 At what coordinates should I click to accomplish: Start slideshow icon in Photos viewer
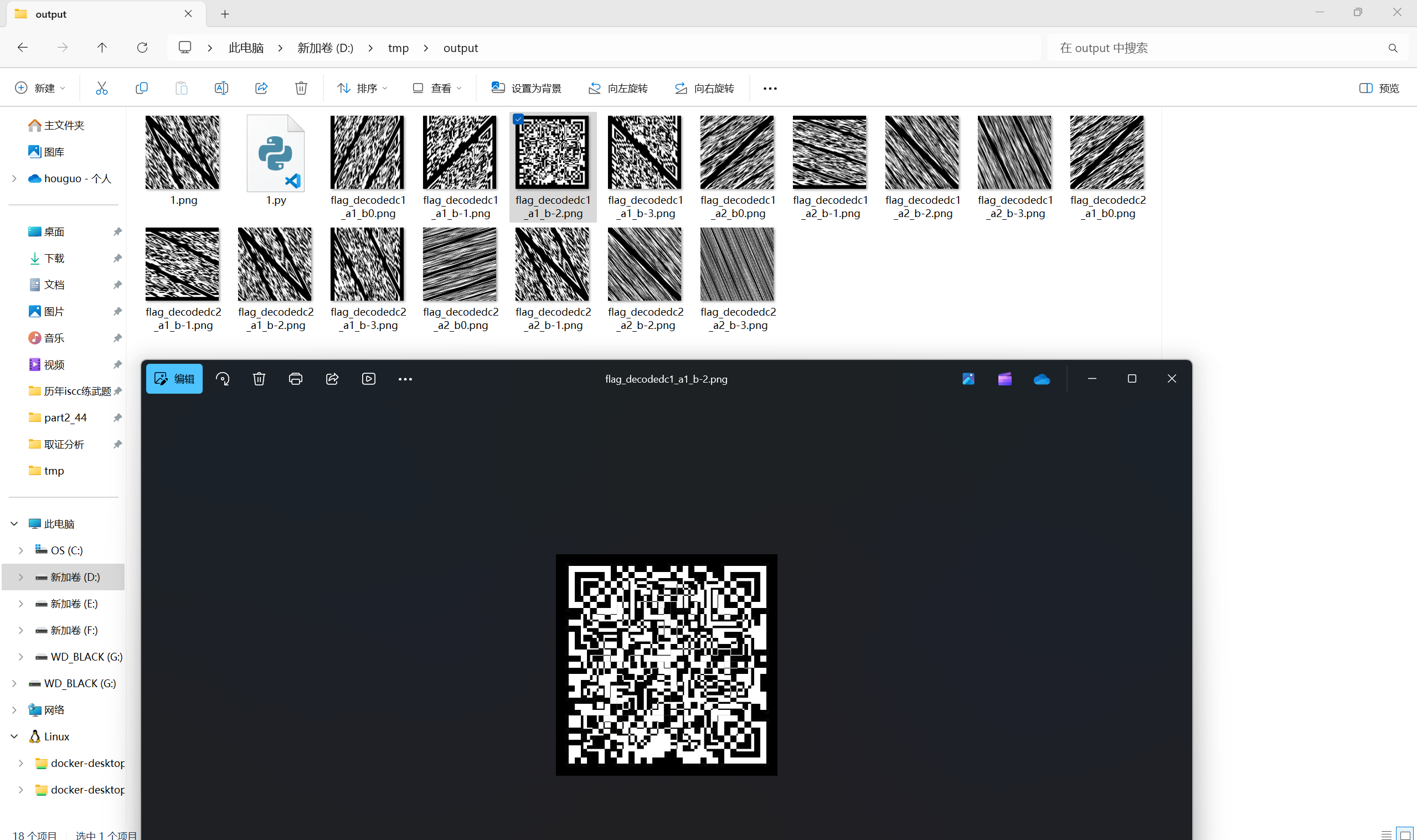(368, 379)
